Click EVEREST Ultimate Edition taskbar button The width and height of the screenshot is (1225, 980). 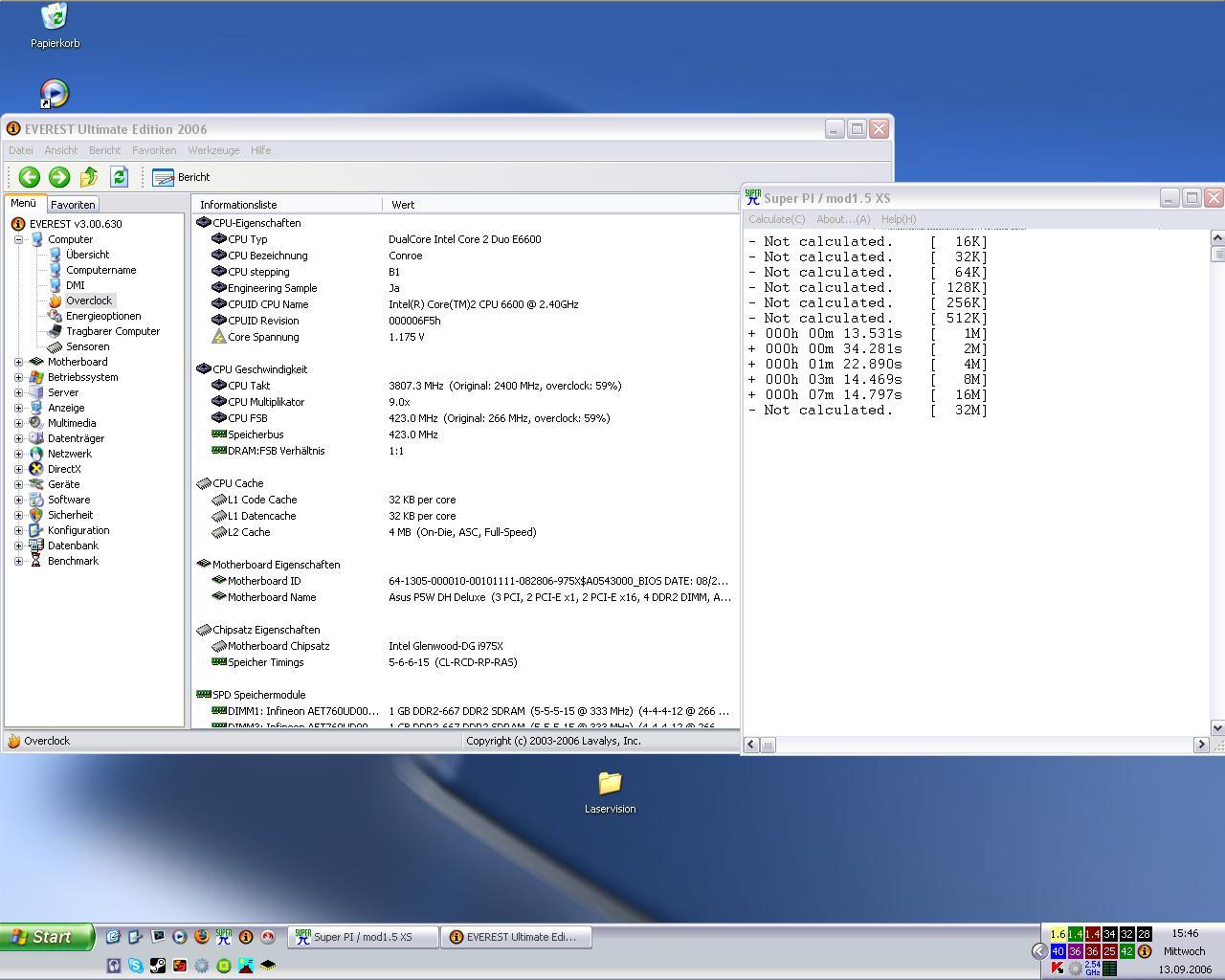[516, 937]
